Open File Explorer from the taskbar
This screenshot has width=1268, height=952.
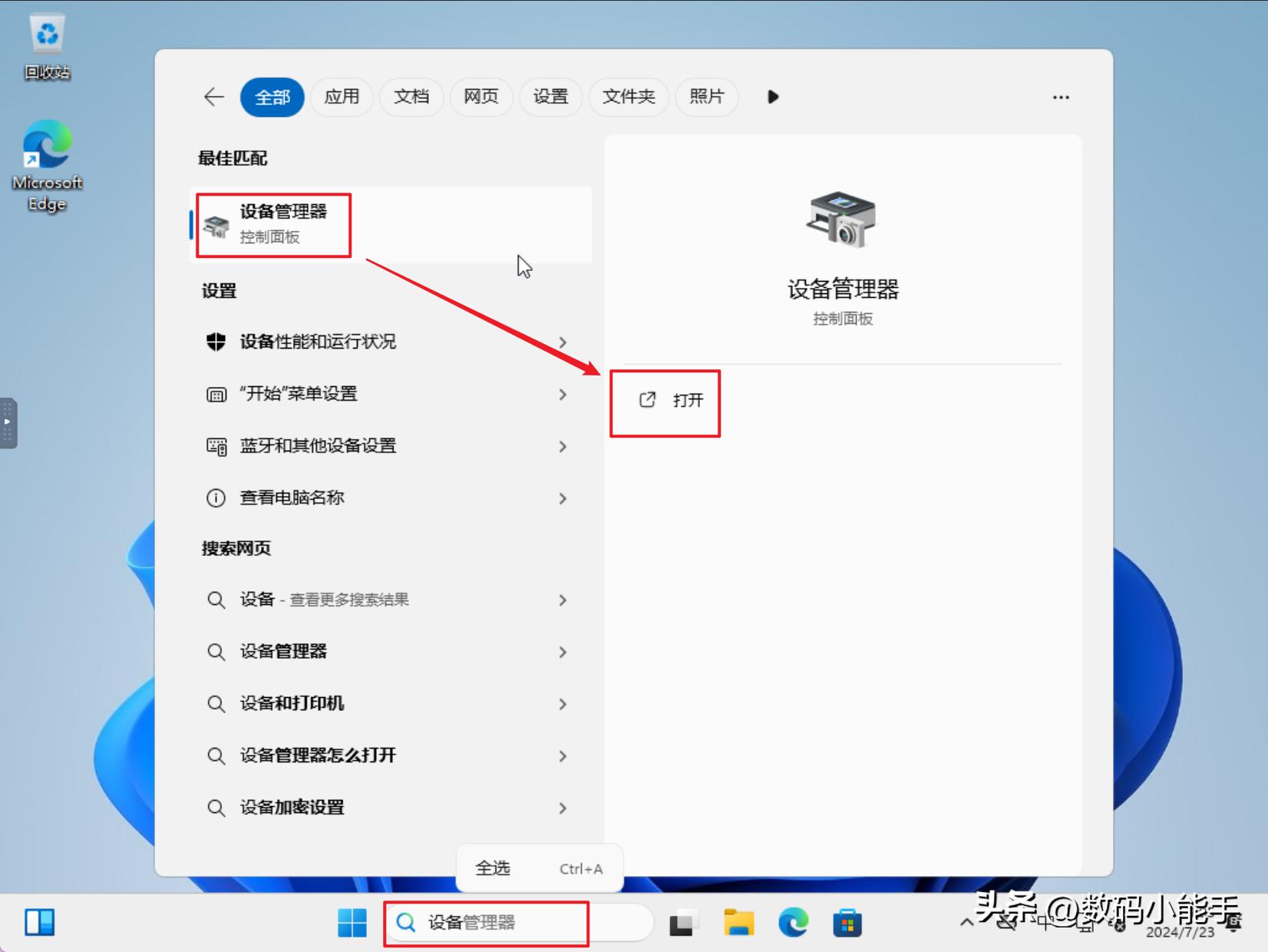coord(738,922)
